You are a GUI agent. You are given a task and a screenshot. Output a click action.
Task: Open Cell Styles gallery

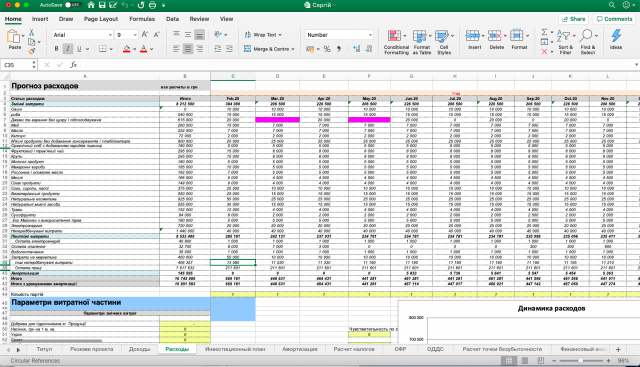(444, 42)
